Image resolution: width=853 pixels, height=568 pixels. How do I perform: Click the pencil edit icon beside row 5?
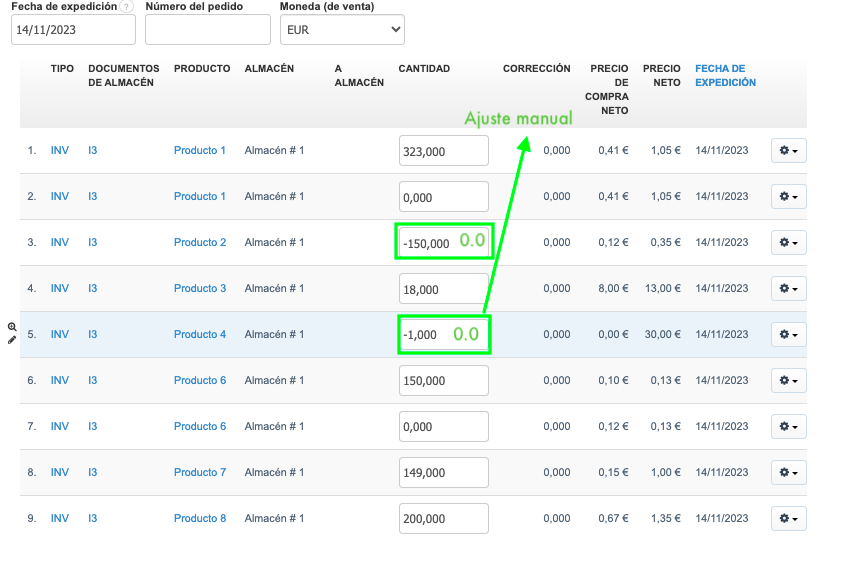click(x=12, y=340)
